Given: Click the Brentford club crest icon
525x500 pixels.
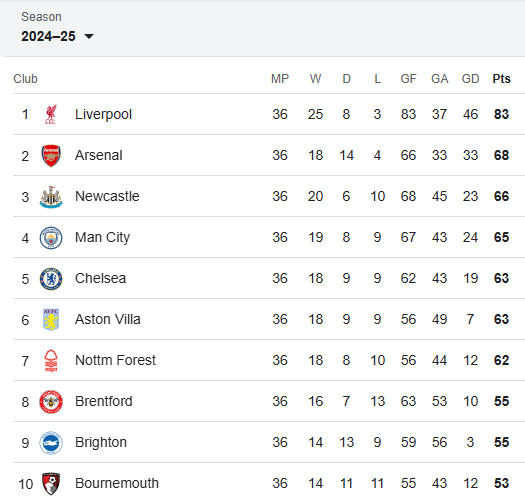Looking at the screenshot, I should (x=51, y=402).
